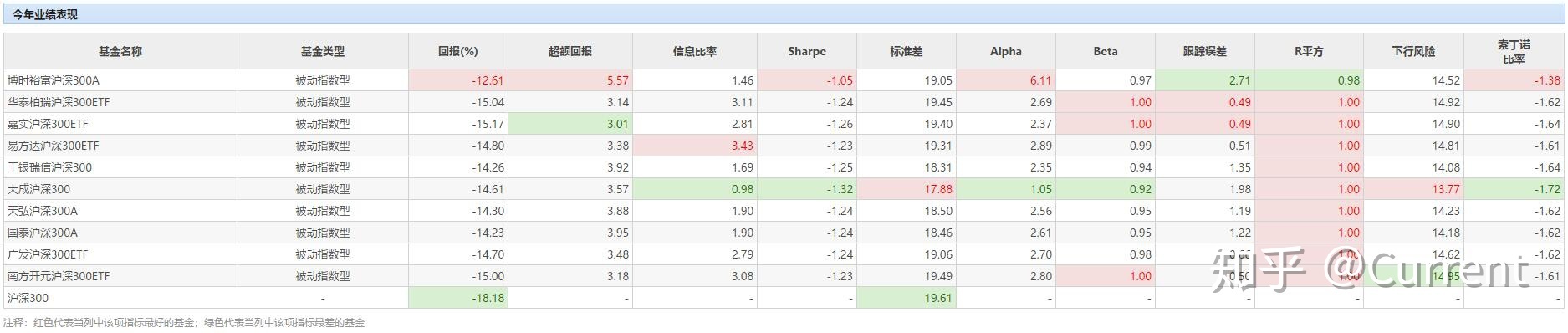Click the 超额回报 column header
The image size is (1568, 333).
(x=569, y=51)
